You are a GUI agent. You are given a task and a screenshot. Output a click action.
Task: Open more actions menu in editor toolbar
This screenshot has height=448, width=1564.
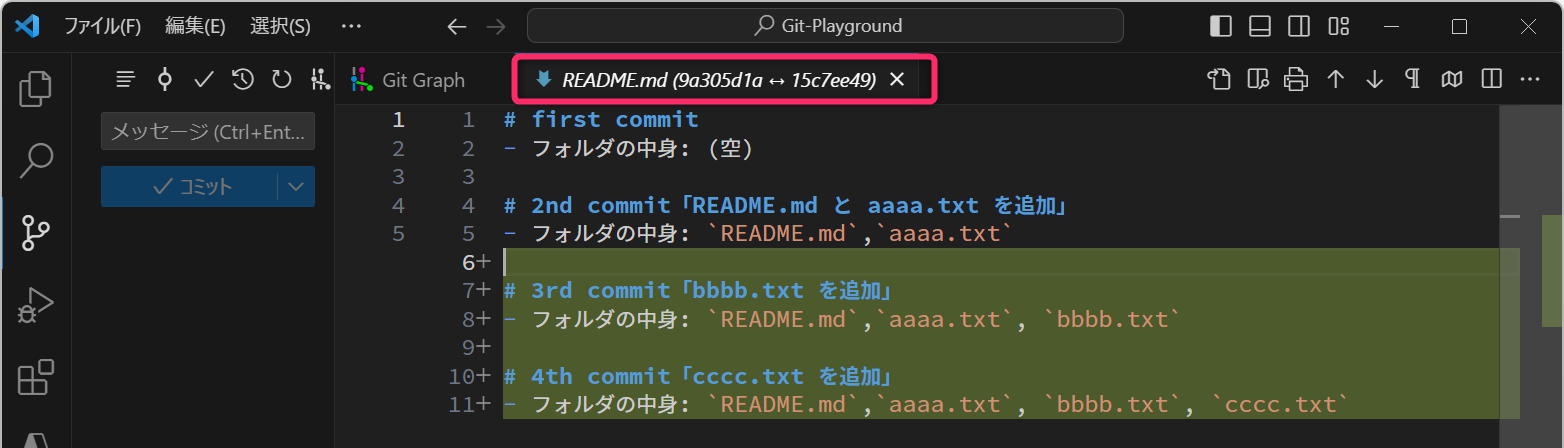tap(1530, 79)
